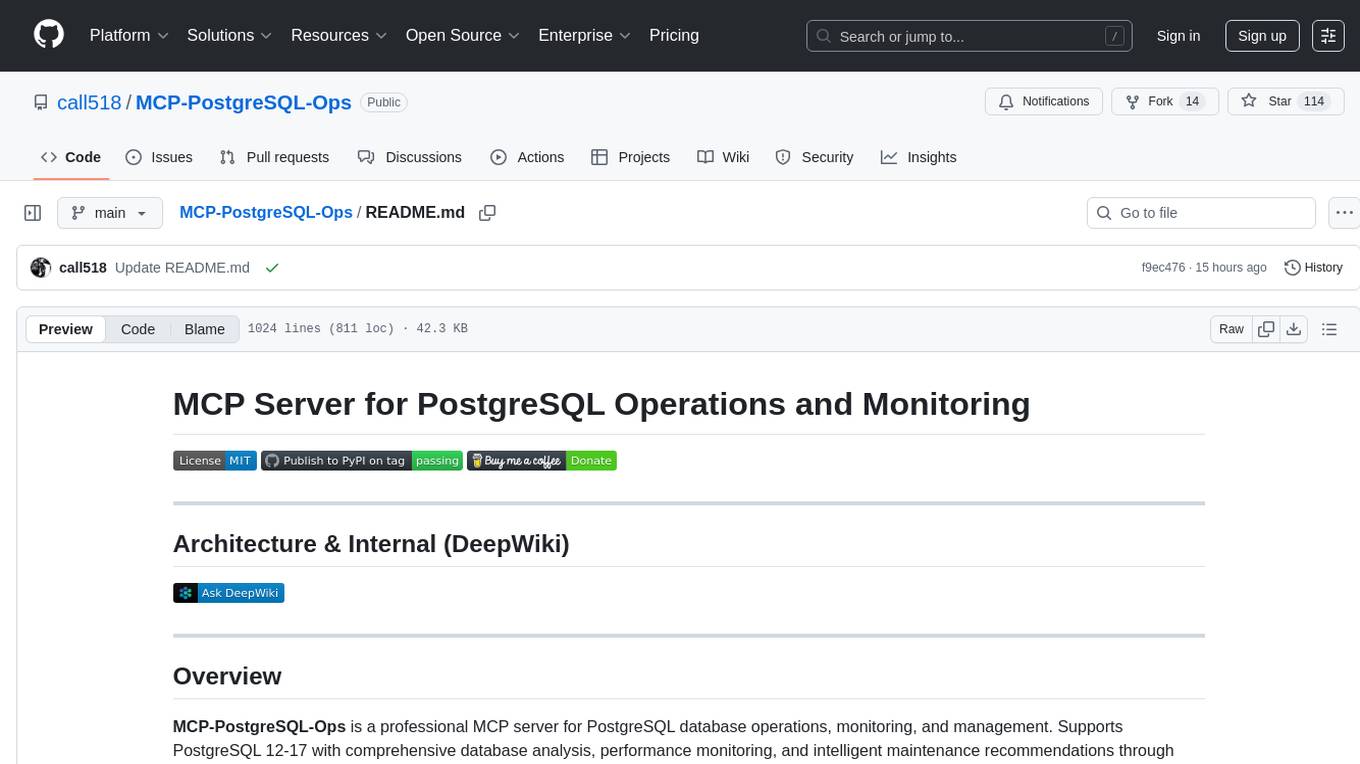Open the document outline icon
Image resolution: width=1360 pixels, height=764 pixels.
point(1330,329)
